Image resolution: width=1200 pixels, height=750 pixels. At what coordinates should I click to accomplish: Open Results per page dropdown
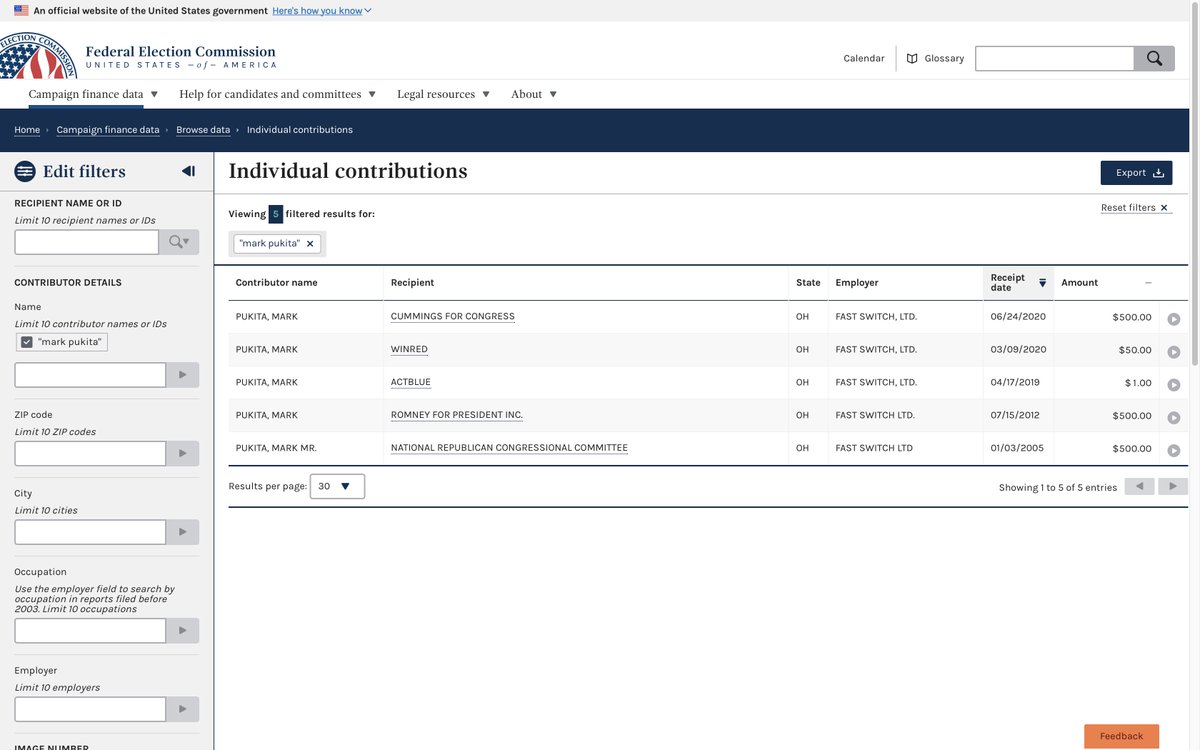click(337, 487)
